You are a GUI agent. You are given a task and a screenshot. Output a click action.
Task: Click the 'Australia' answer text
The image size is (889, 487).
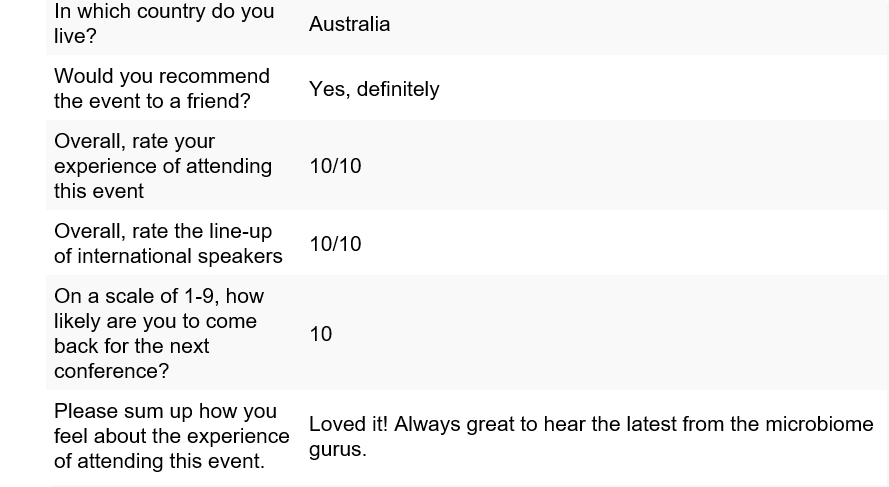point(349,24)
